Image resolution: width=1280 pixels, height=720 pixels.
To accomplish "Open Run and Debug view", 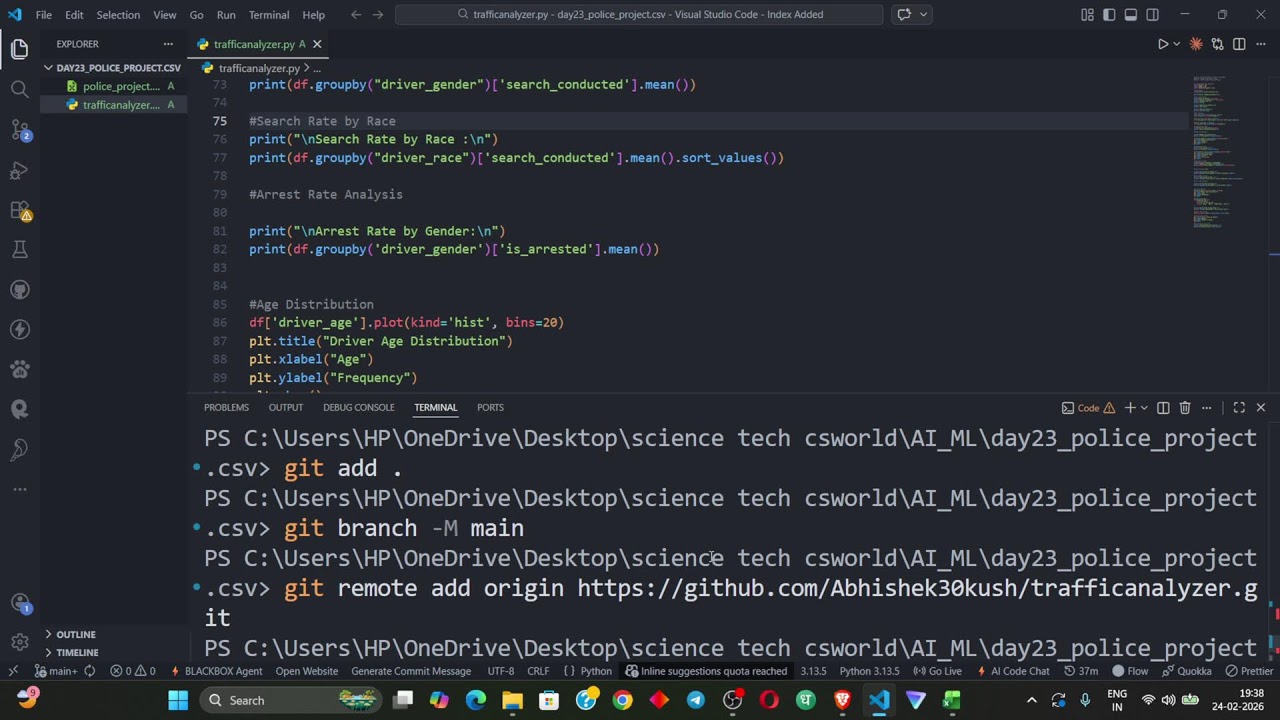I will [19, 170].
